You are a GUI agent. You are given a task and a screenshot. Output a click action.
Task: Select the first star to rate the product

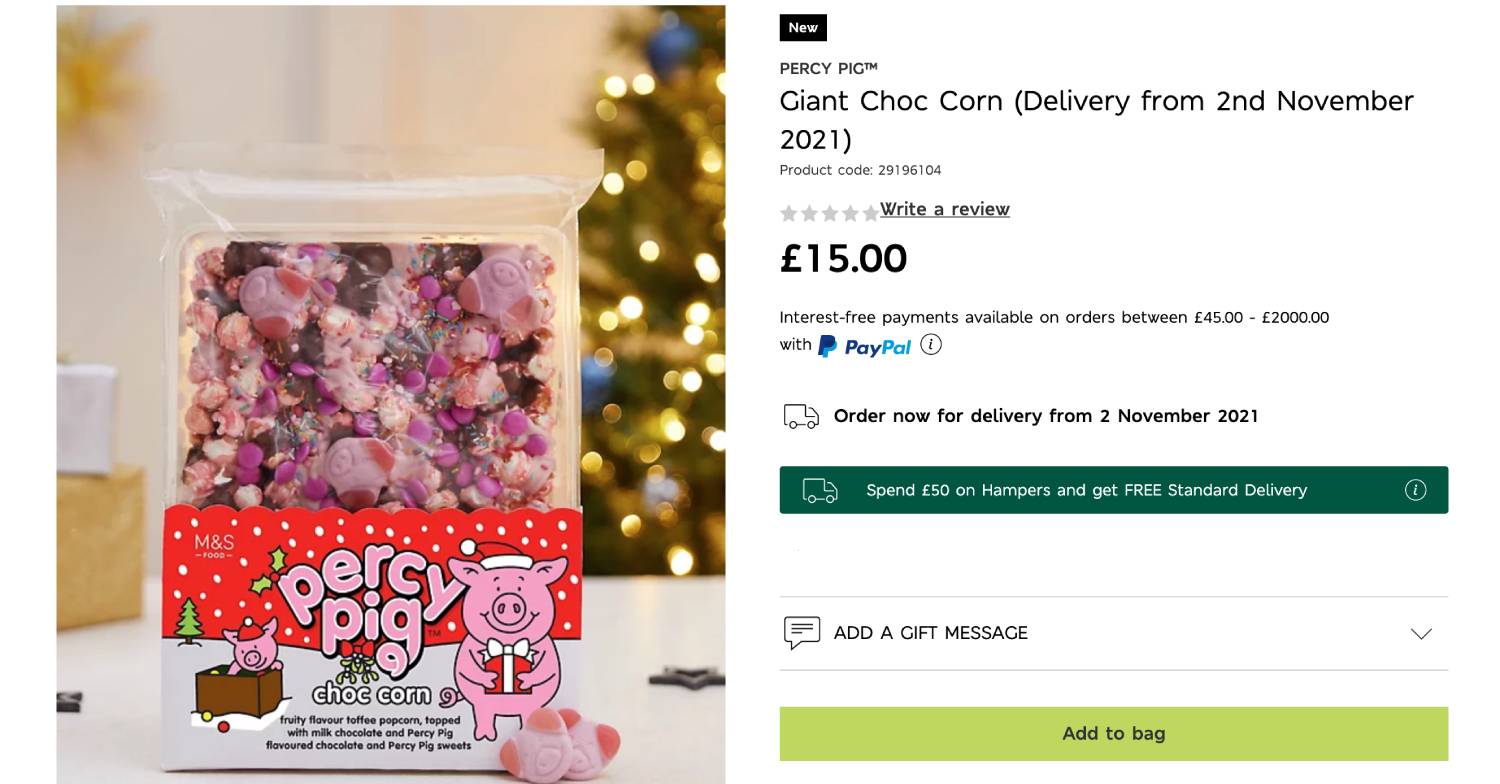click(789, 211)
